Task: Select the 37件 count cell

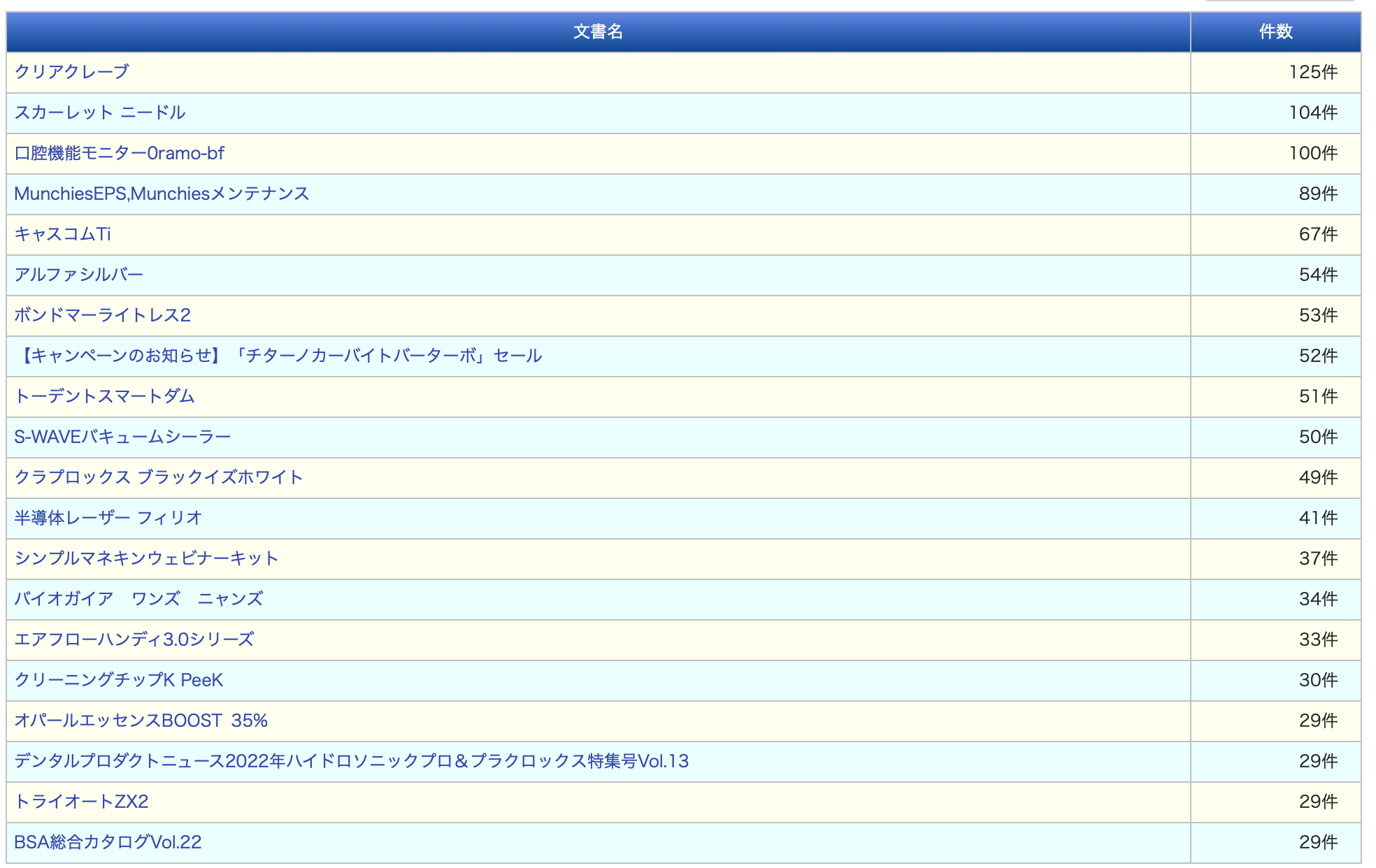Action: [1276, 559]
